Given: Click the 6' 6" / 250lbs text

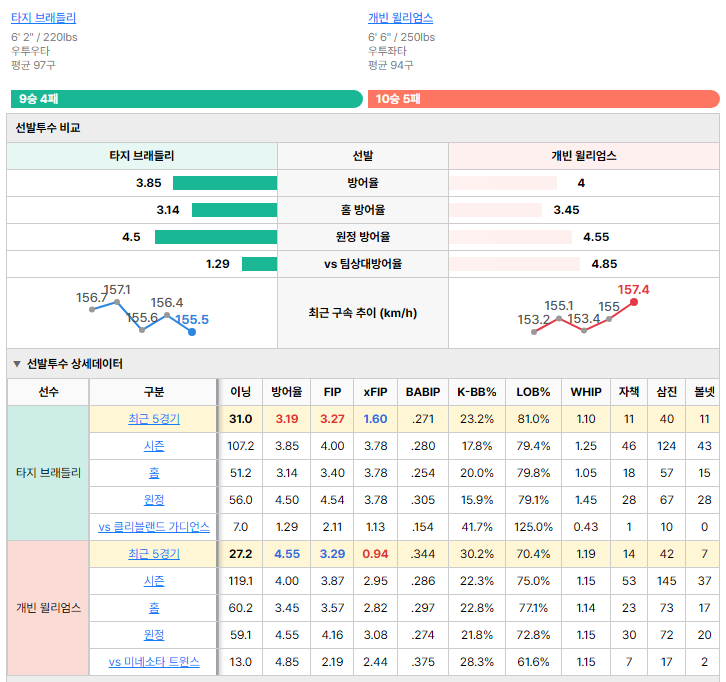Looking at the screenshot, I should [401, 37].
